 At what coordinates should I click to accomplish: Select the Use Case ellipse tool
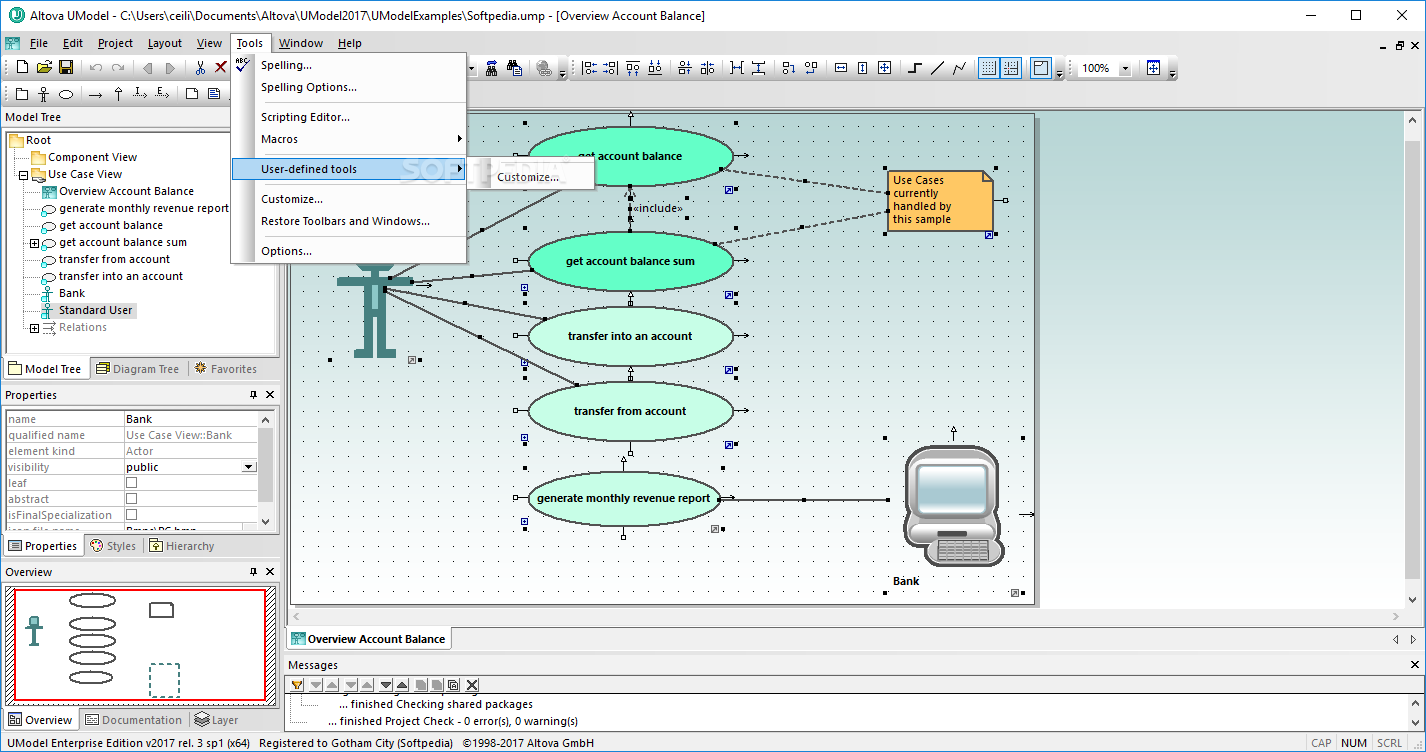[66, 94]
